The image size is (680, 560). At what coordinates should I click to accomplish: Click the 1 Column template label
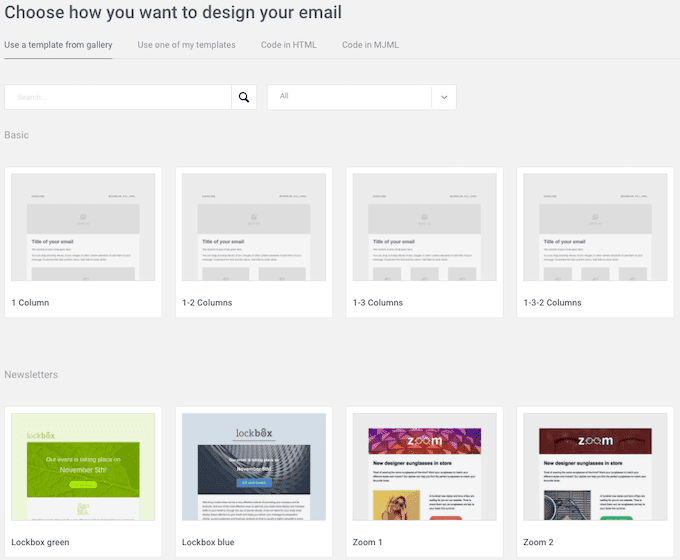30,303
